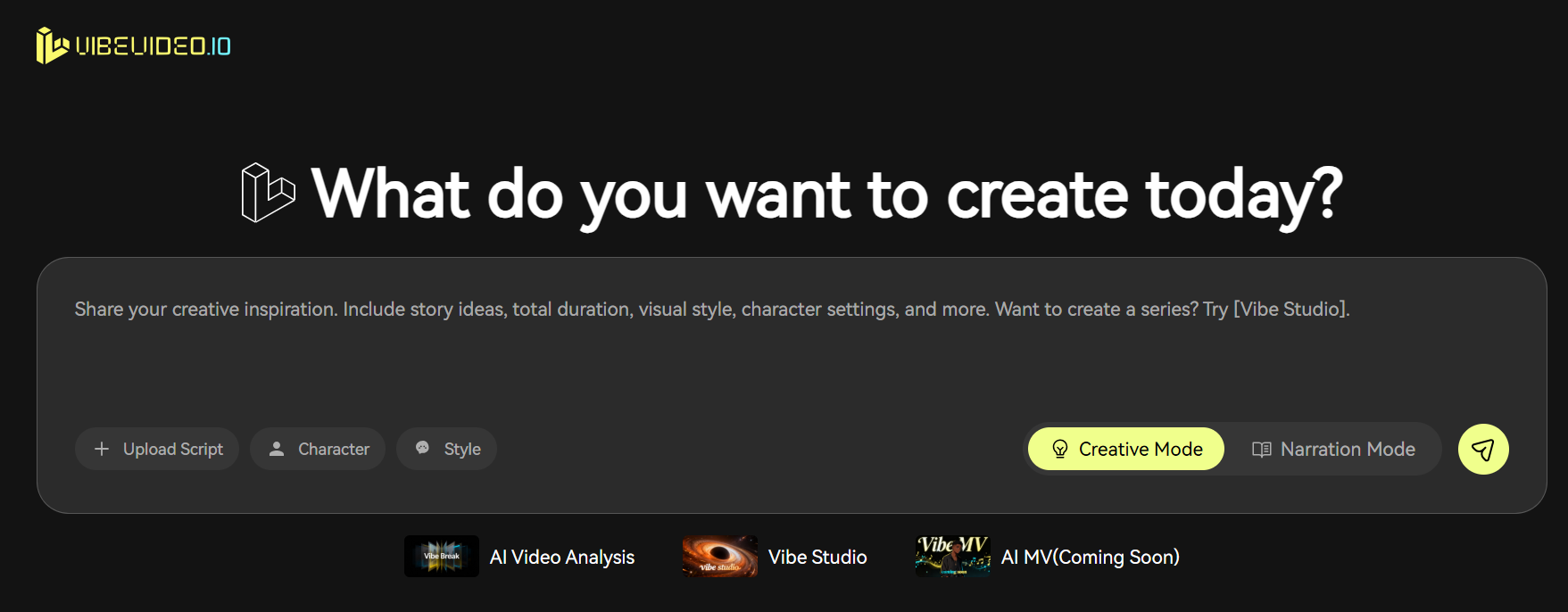Click the paper plane send button

click(x=1483, y=449)
